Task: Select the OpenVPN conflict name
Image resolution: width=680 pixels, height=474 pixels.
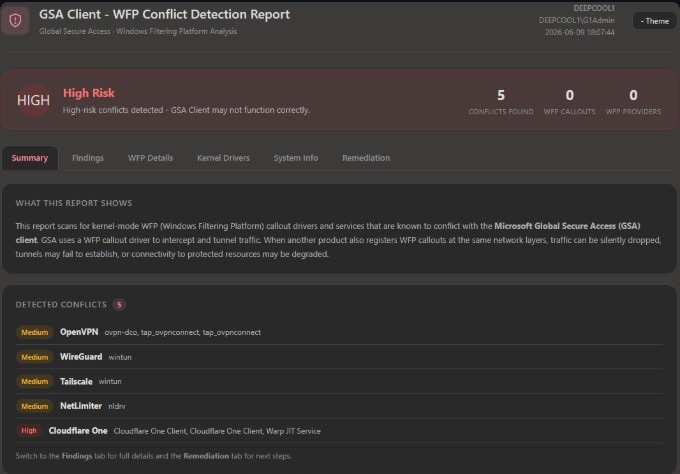Action: click(79, 332)
